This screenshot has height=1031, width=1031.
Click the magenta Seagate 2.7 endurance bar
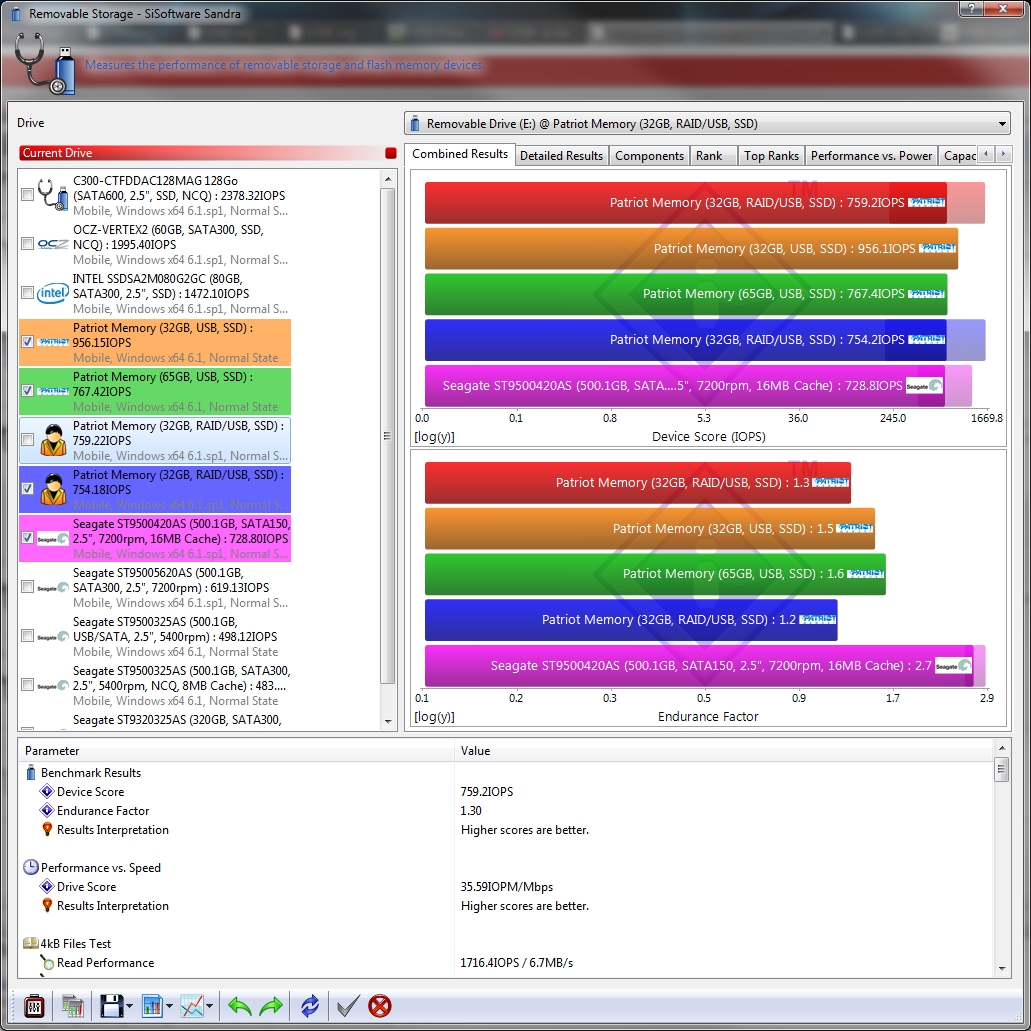pos(699,665)
